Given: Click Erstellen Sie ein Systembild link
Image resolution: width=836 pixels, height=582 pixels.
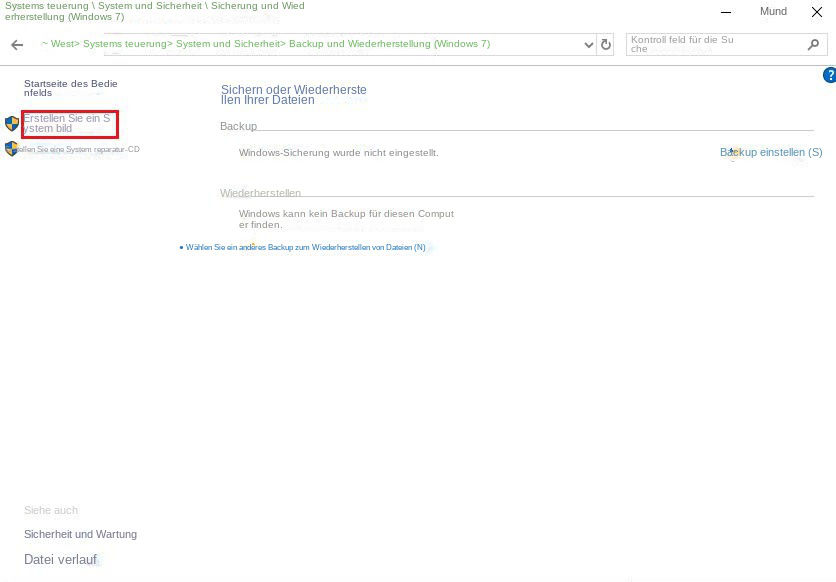Looking at the screenshot, I should coord(67,123).
